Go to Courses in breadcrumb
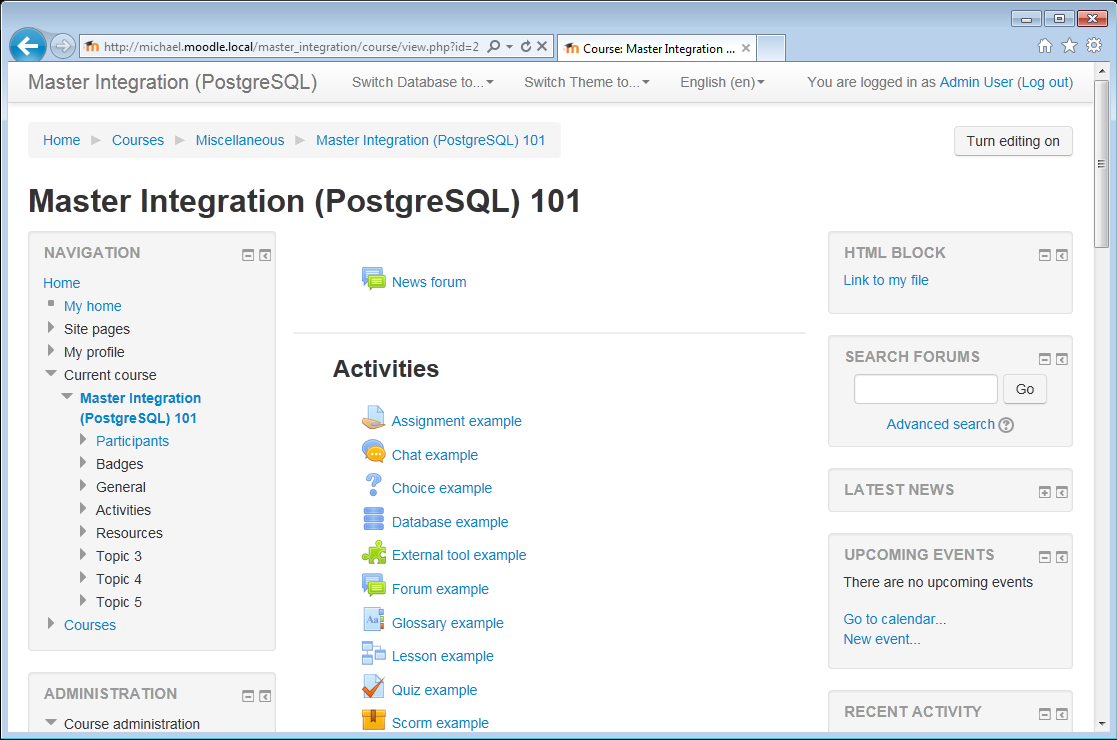 click(x=137, y=140)
